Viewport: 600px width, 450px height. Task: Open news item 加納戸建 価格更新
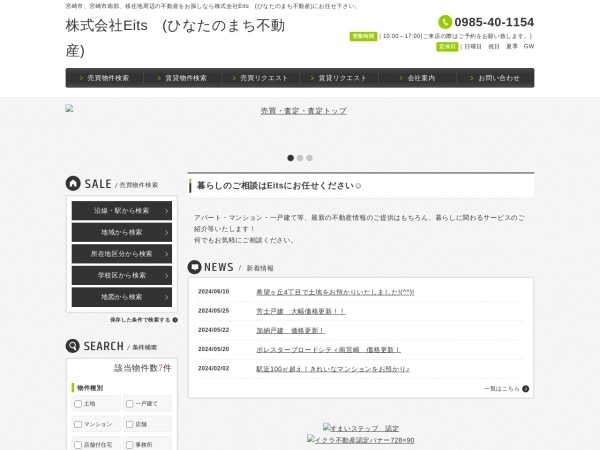[290, 331]
